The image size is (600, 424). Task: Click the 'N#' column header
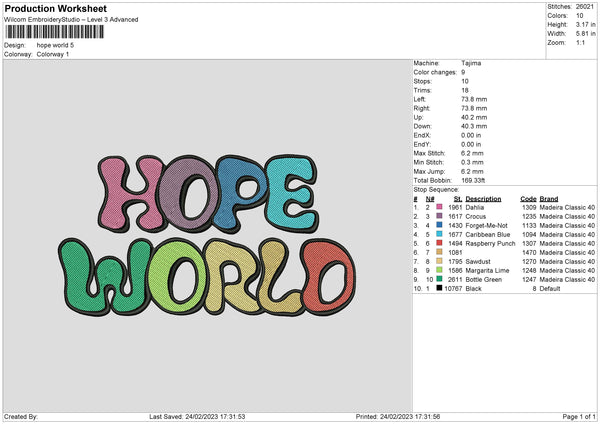point(430,199)
